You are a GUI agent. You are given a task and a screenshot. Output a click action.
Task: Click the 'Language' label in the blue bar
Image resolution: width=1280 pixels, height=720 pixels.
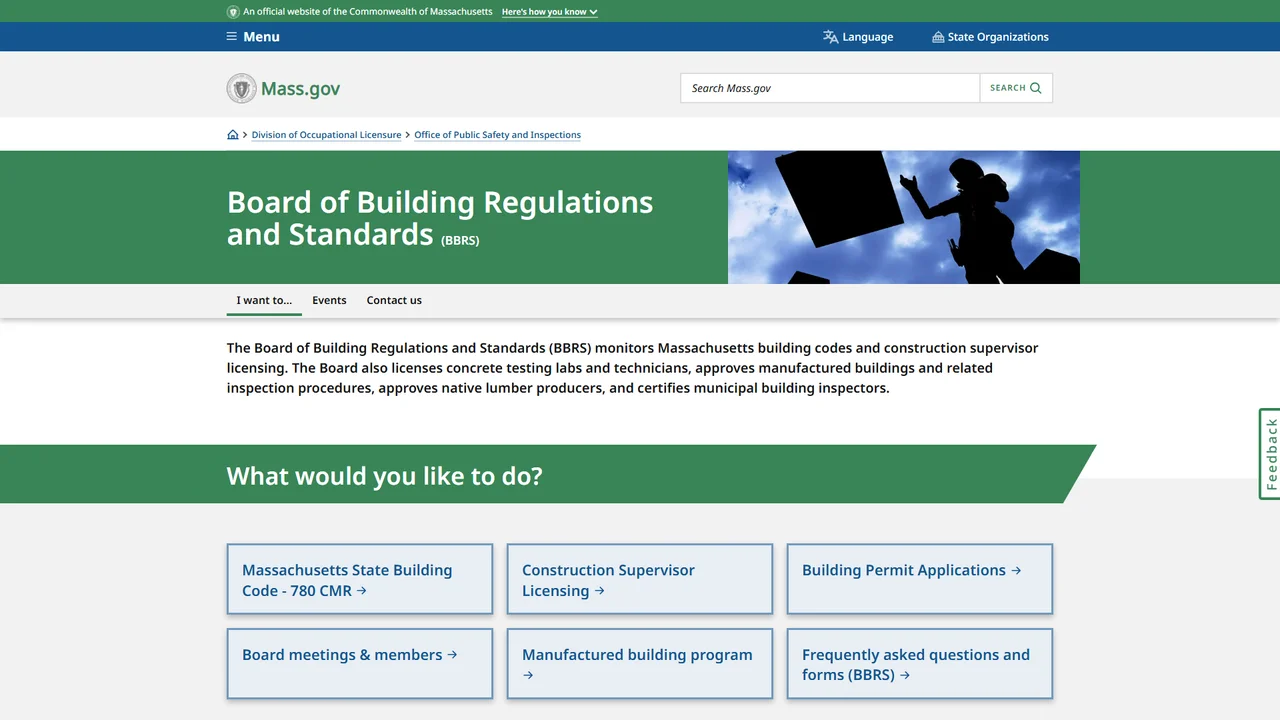[x=868, y=37]
